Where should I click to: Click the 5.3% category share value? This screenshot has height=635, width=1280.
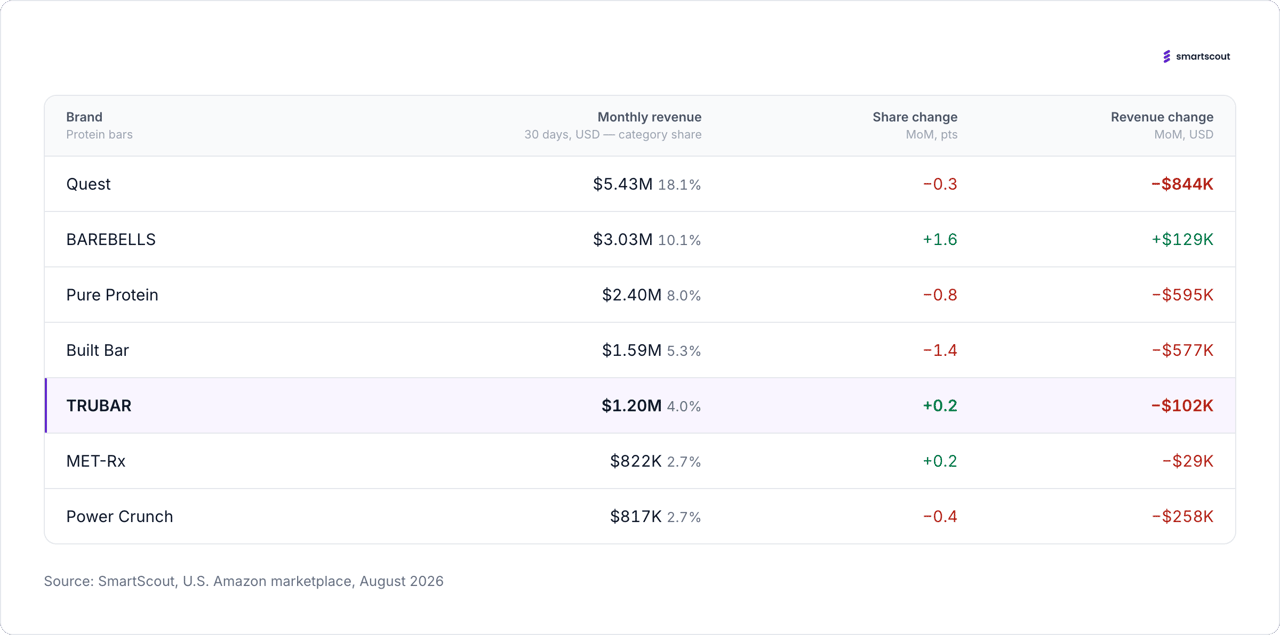click(684, 351)
